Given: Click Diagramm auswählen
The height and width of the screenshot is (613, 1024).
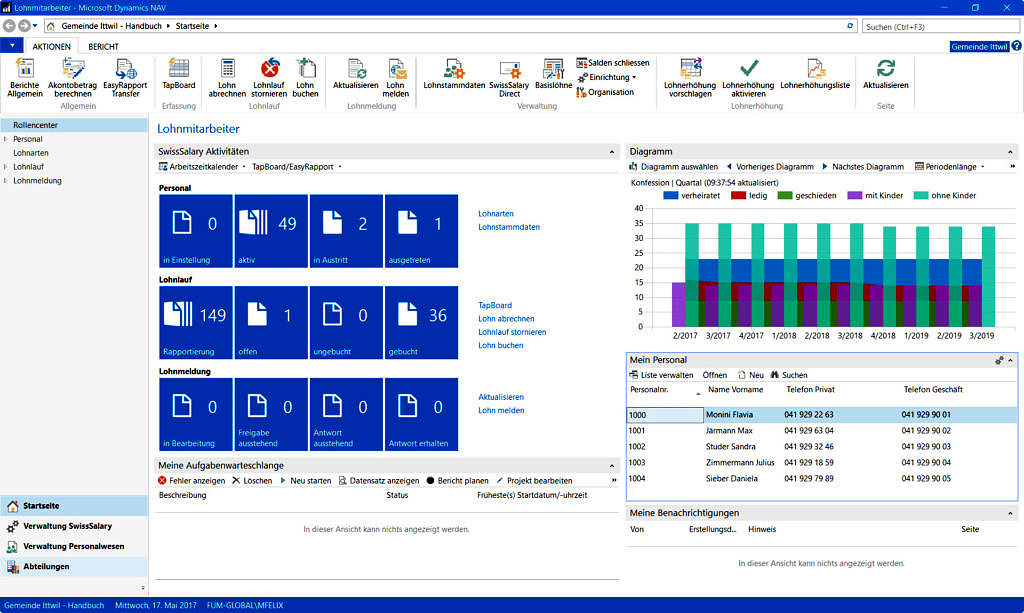Looking at the screenshot, I should pos(673,166).
